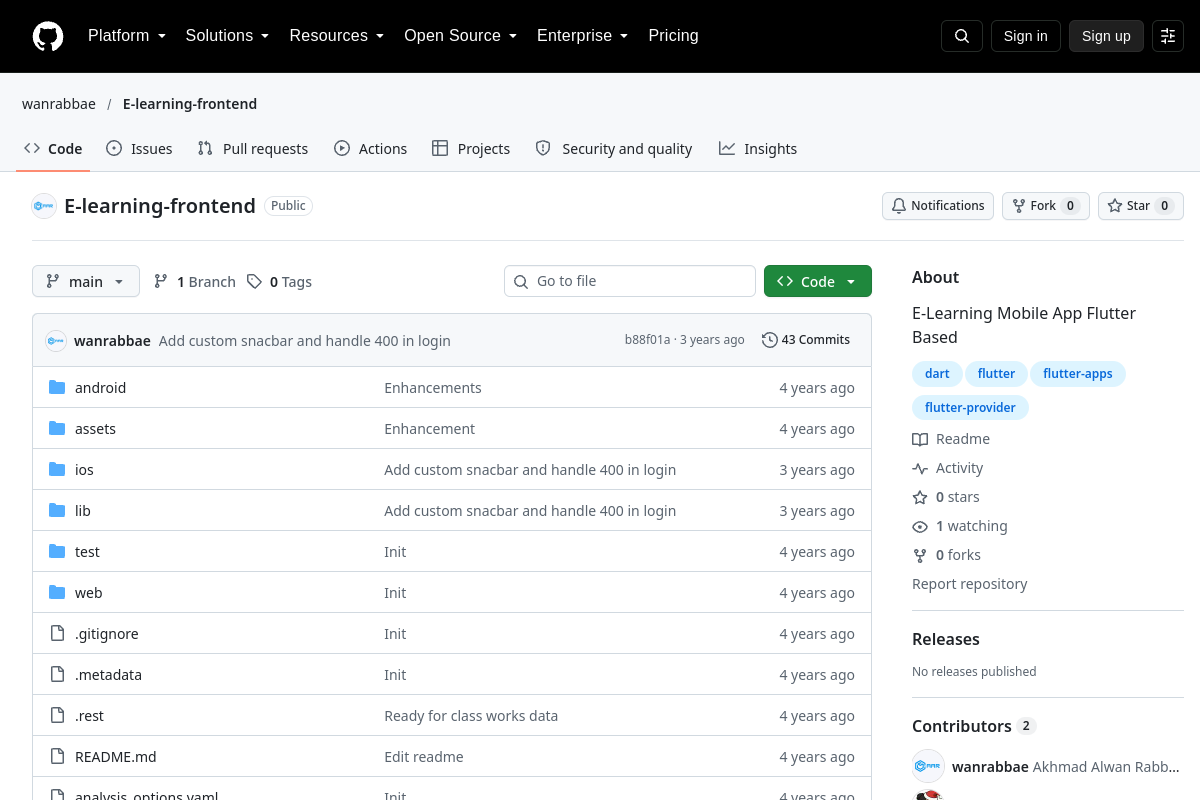Expand the Platform menu

point(127,36)
